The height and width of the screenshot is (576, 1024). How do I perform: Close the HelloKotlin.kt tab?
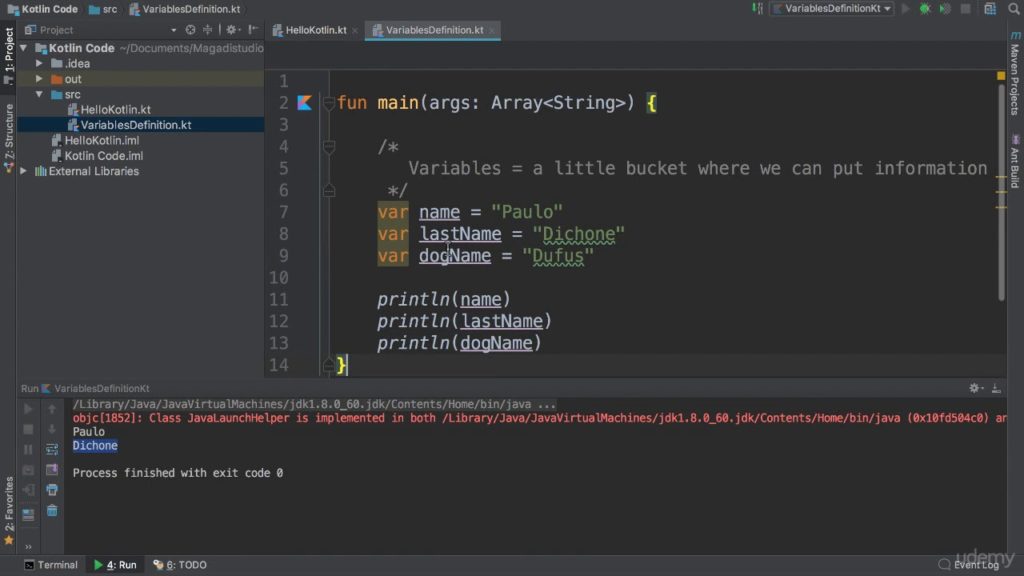coord(355,31)
